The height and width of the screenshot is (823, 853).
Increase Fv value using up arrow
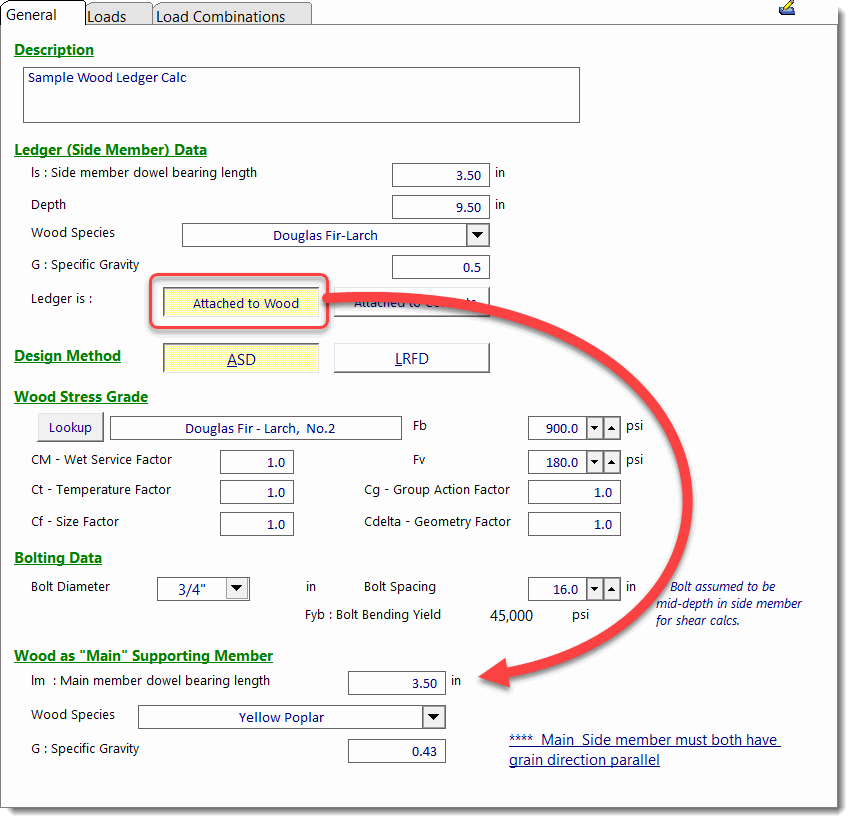[x=611, y=462]
